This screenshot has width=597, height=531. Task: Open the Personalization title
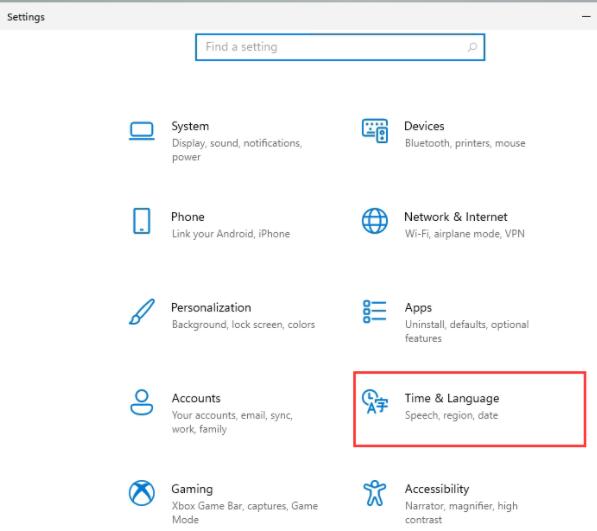(211, 308)
